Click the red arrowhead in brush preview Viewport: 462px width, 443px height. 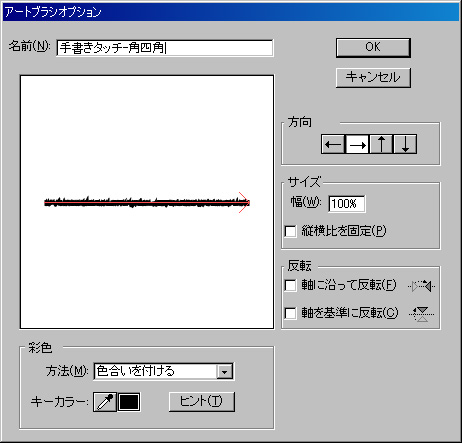coord(244,202)
